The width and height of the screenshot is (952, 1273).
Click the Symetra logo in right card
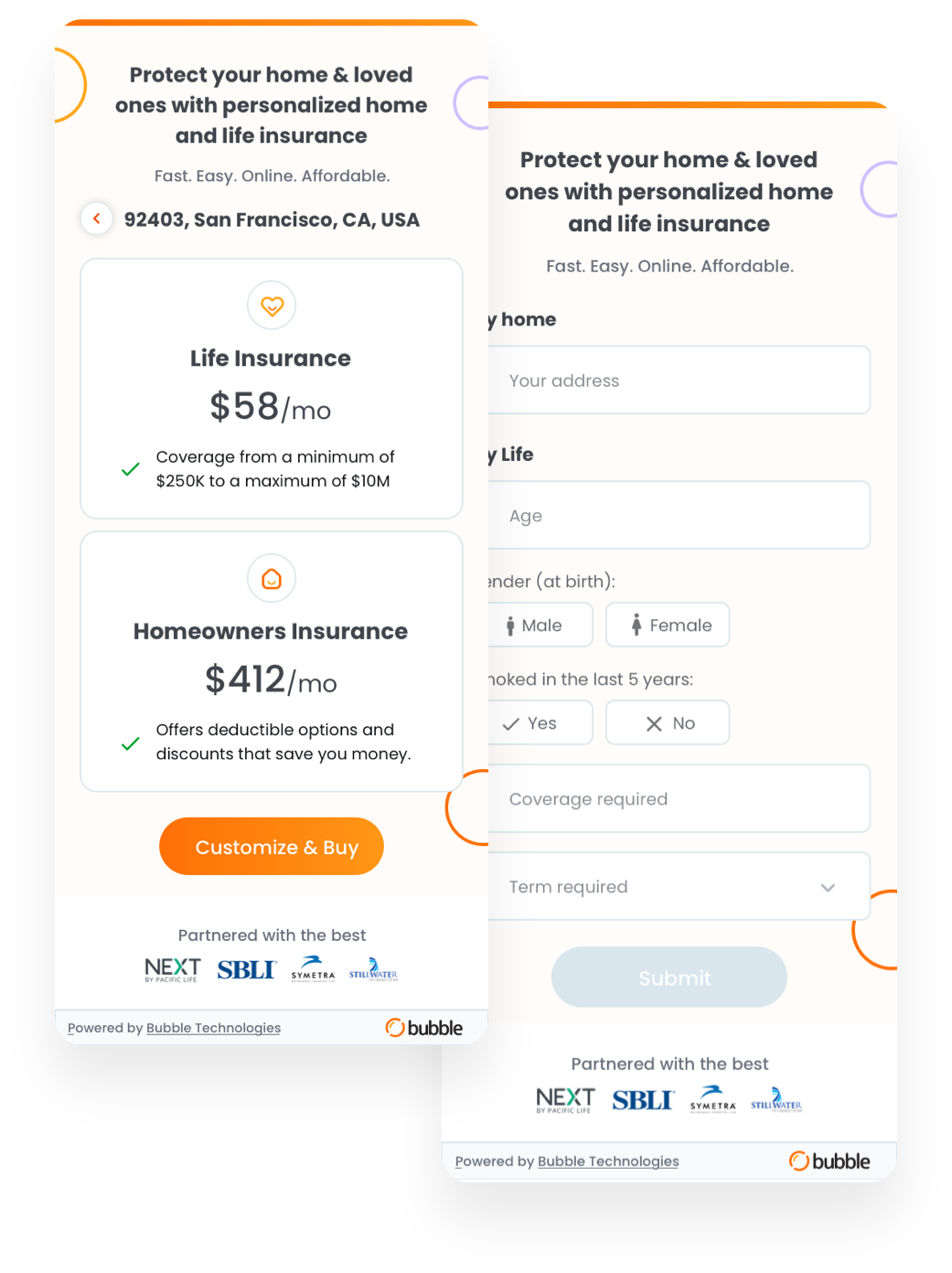[x=713, y=1099]
